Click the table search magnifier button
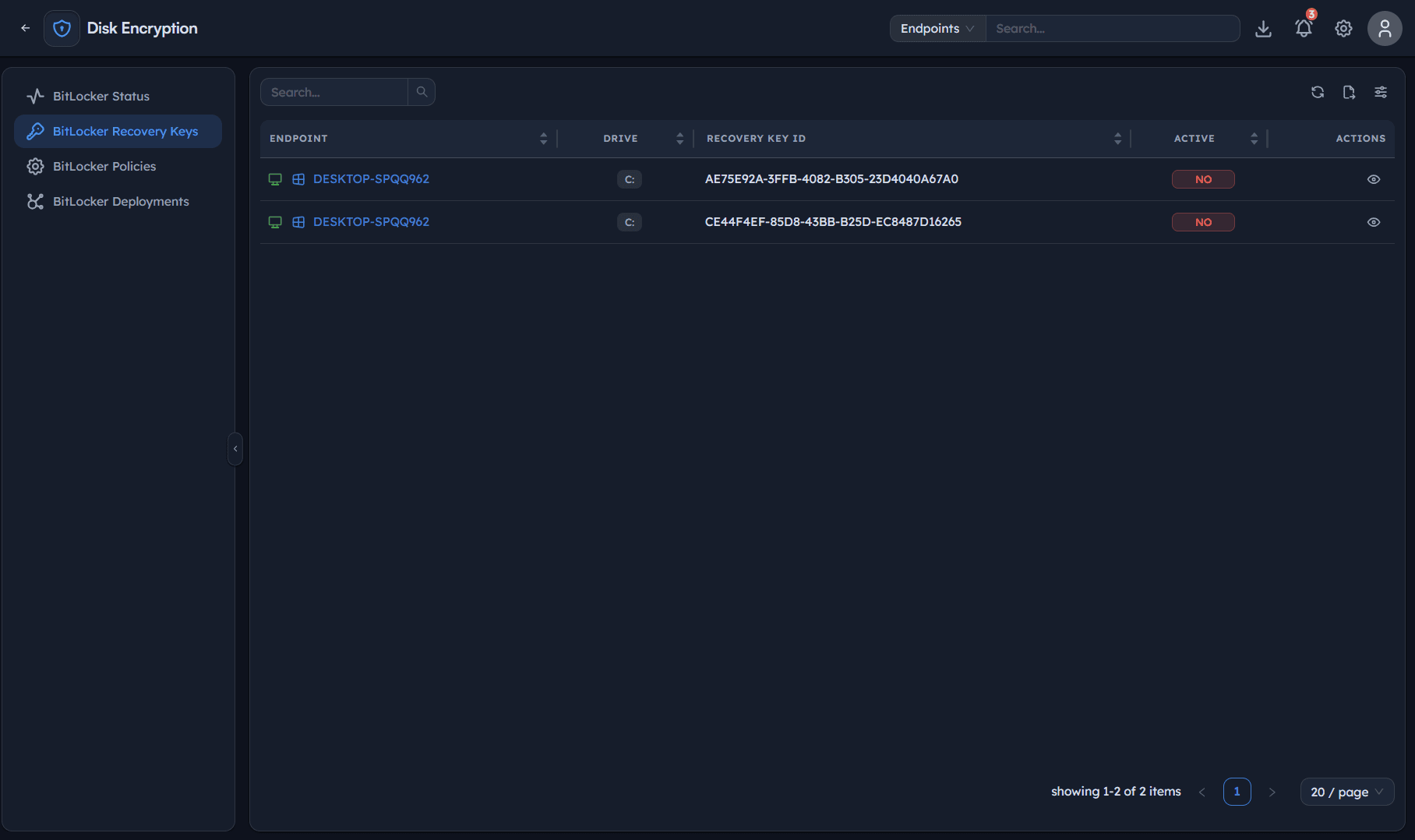Image resolution: width=1415 pixels, height=840 pixels. [422, 92]
